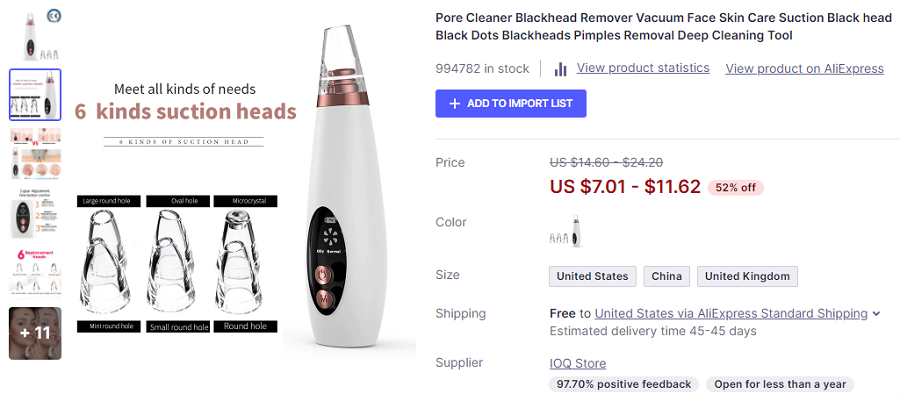Viewport: 900px width, 401px height.
Task: Expand the shipping method dropdown chevron
Action: tap(876, 314)
